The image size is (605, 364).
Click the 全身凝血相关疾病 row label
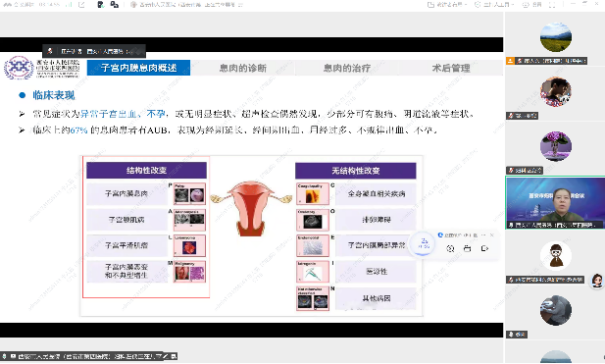[x=376, y=194]
